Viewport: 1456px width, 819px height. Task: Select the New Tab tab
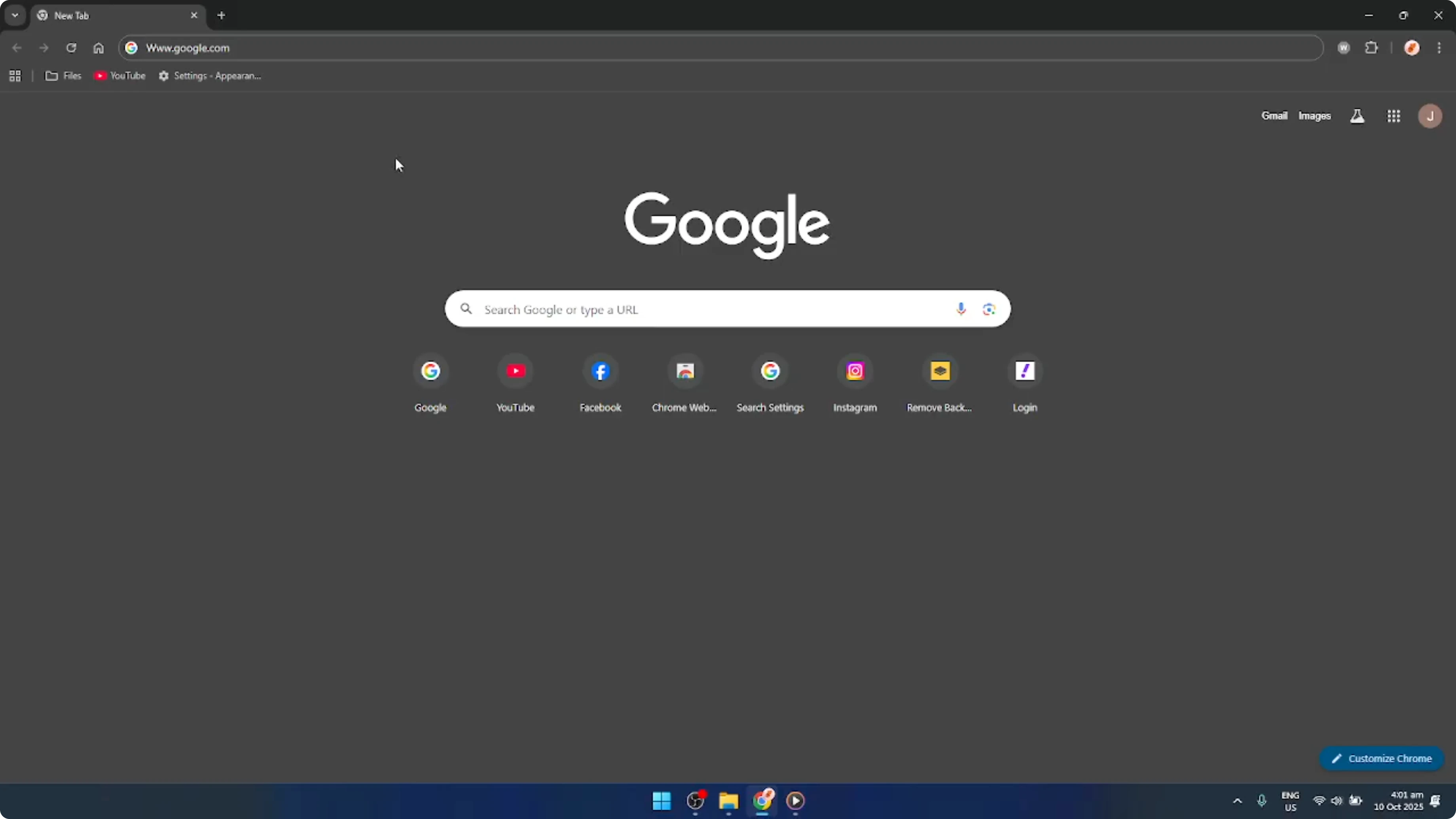pos(118,16)
